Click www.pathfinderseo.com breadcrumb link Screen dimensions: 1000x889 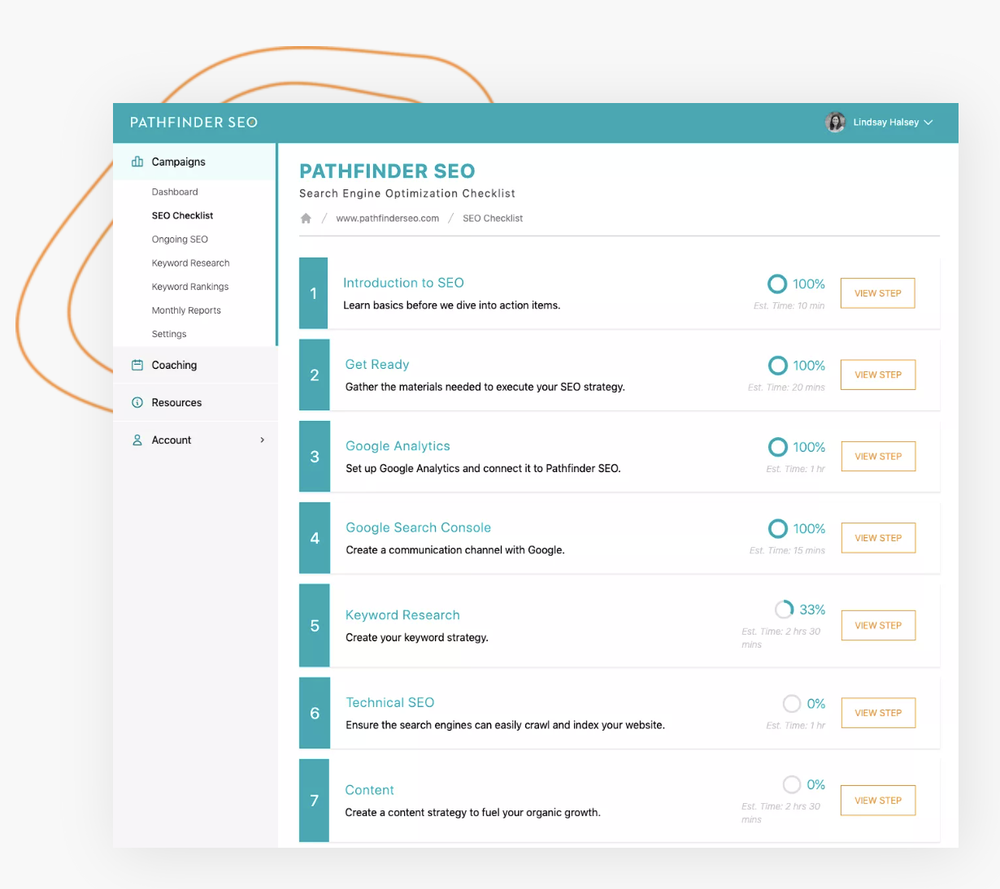pyautogui.click(x=388, y=218)
